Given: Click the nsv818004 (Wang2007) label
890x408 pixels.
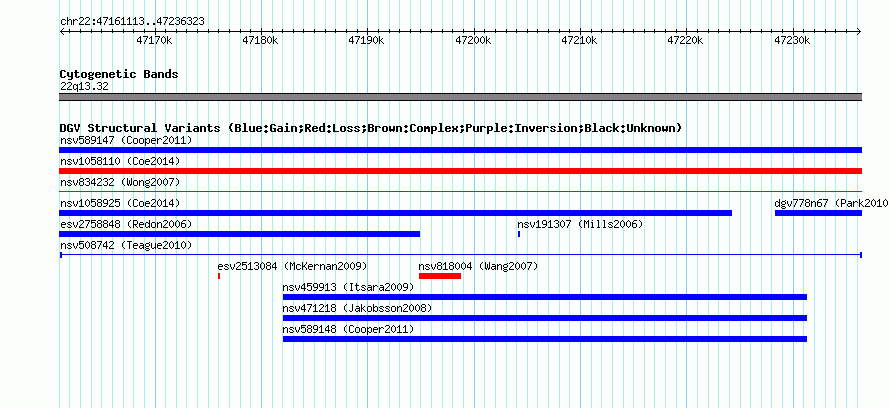Looking at the screenshot, I should pos(478,266).
